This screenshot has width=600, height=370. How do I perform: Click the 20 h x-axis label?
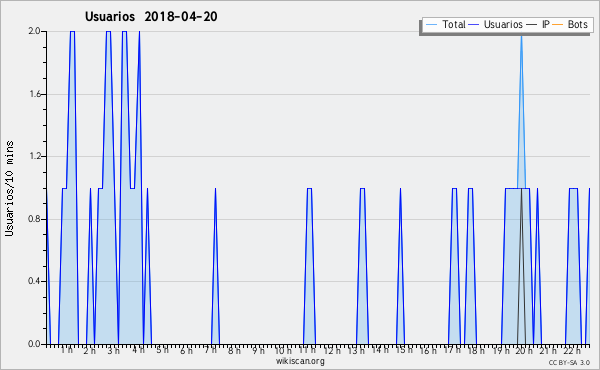tap(524, 350)
